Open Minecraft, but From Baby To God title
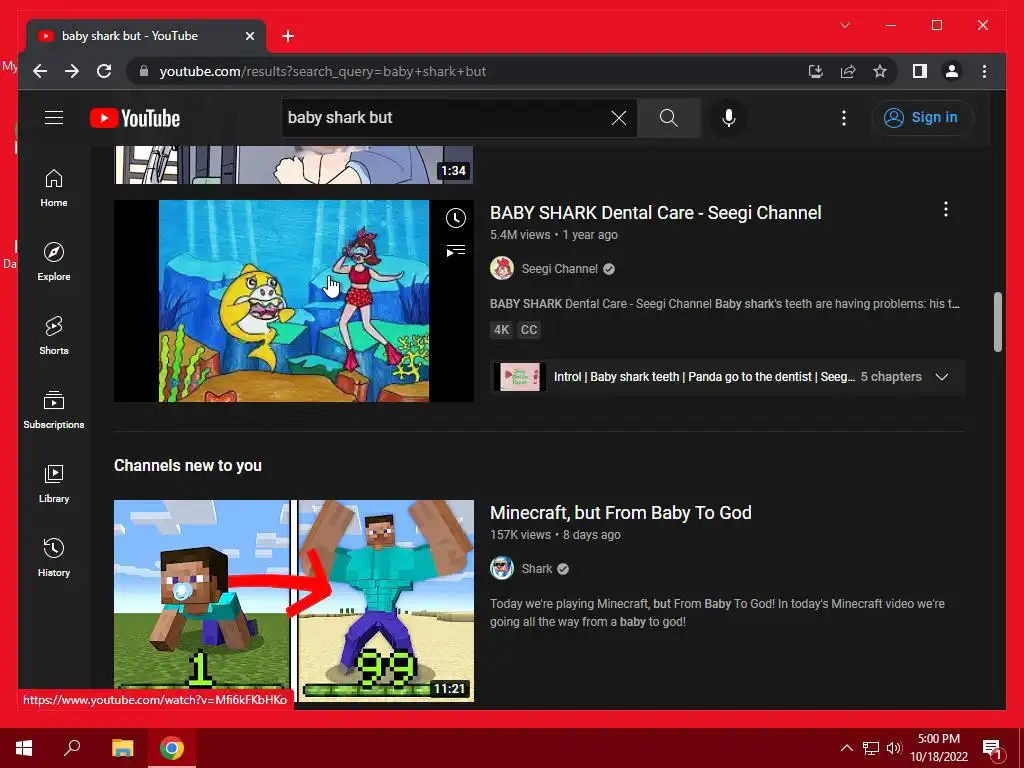The width and height of the screenshot is (1024, 768). tap(621, 513)
